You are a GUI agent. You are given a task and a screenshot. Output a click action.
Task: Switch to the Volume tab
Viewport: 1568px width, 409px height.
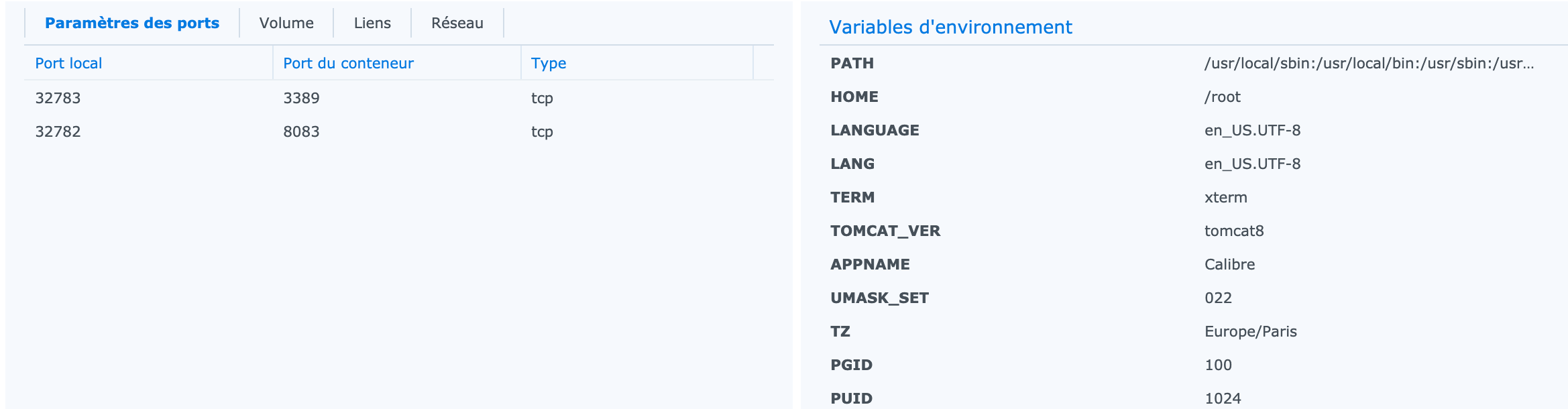click(286, 23)
